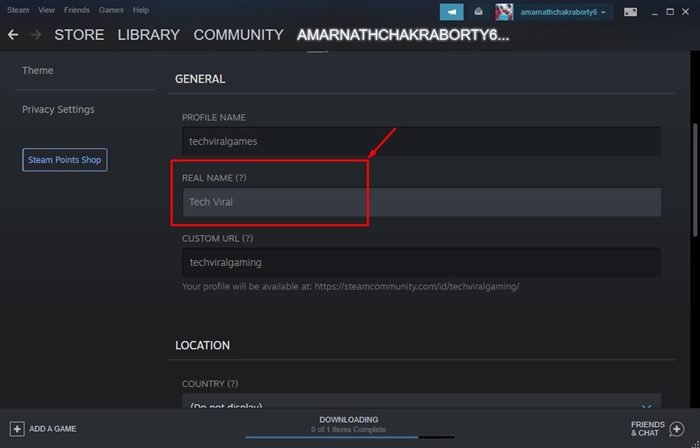Click the Custom URL input field
700x448 pixels.
coord(420,262)
